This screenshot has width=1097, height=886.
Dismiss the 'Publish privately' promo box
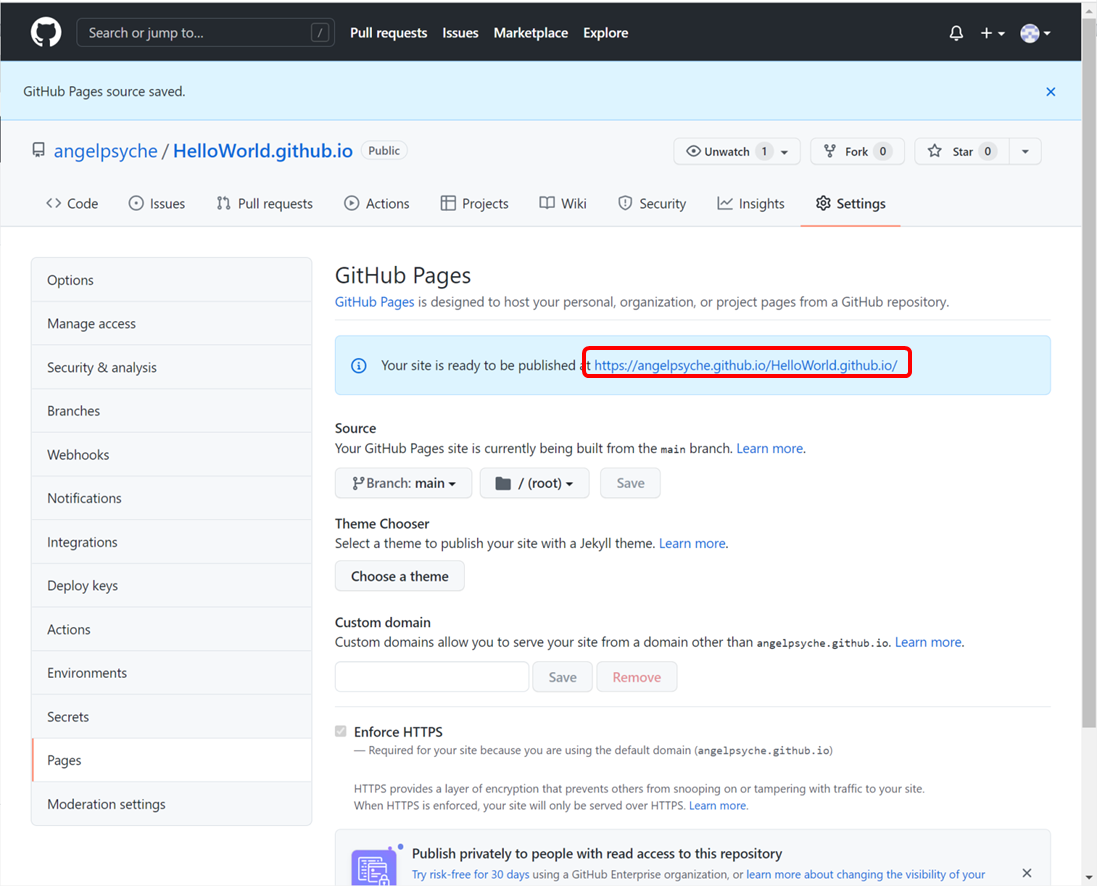tap(1026, 873)
